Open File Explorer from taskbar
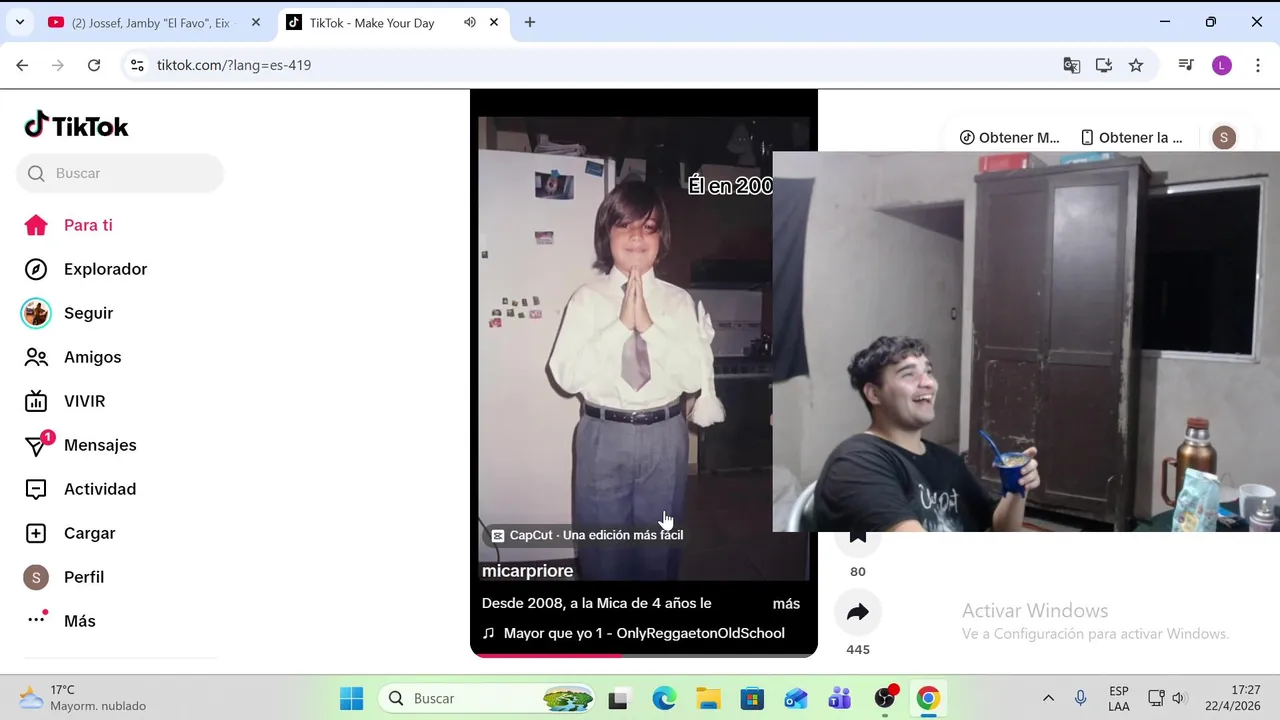Viewport: 1280px width, 720px height. click(708, 698)
